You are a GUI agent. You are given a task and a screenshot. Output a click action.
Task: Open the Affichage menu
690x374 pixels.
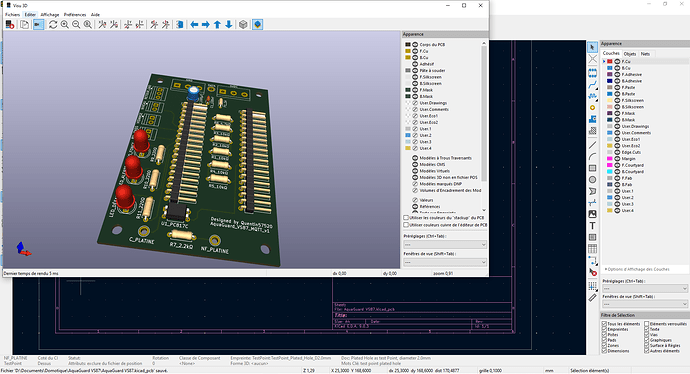point(50,15)
